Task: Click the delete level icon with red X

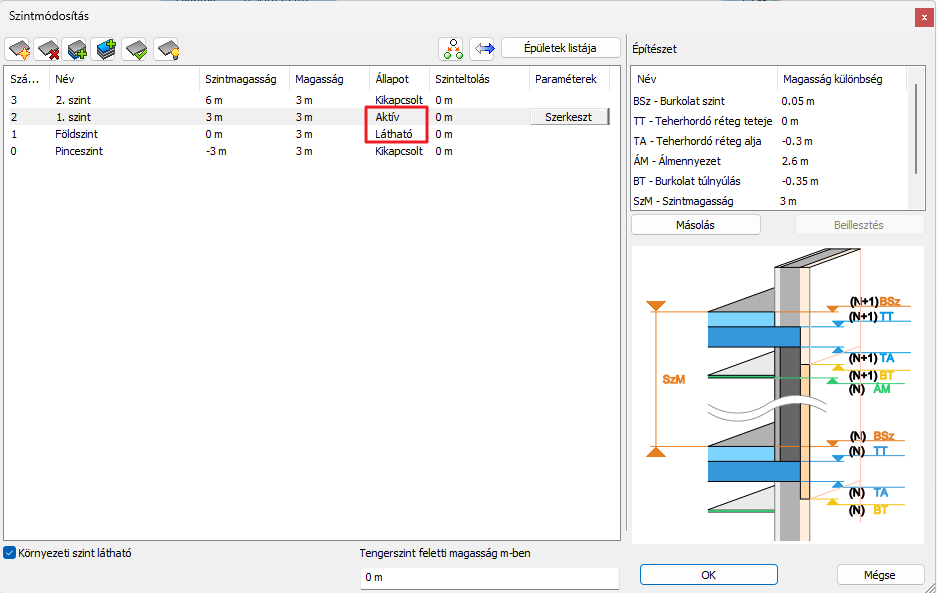Action: (47, 49)
